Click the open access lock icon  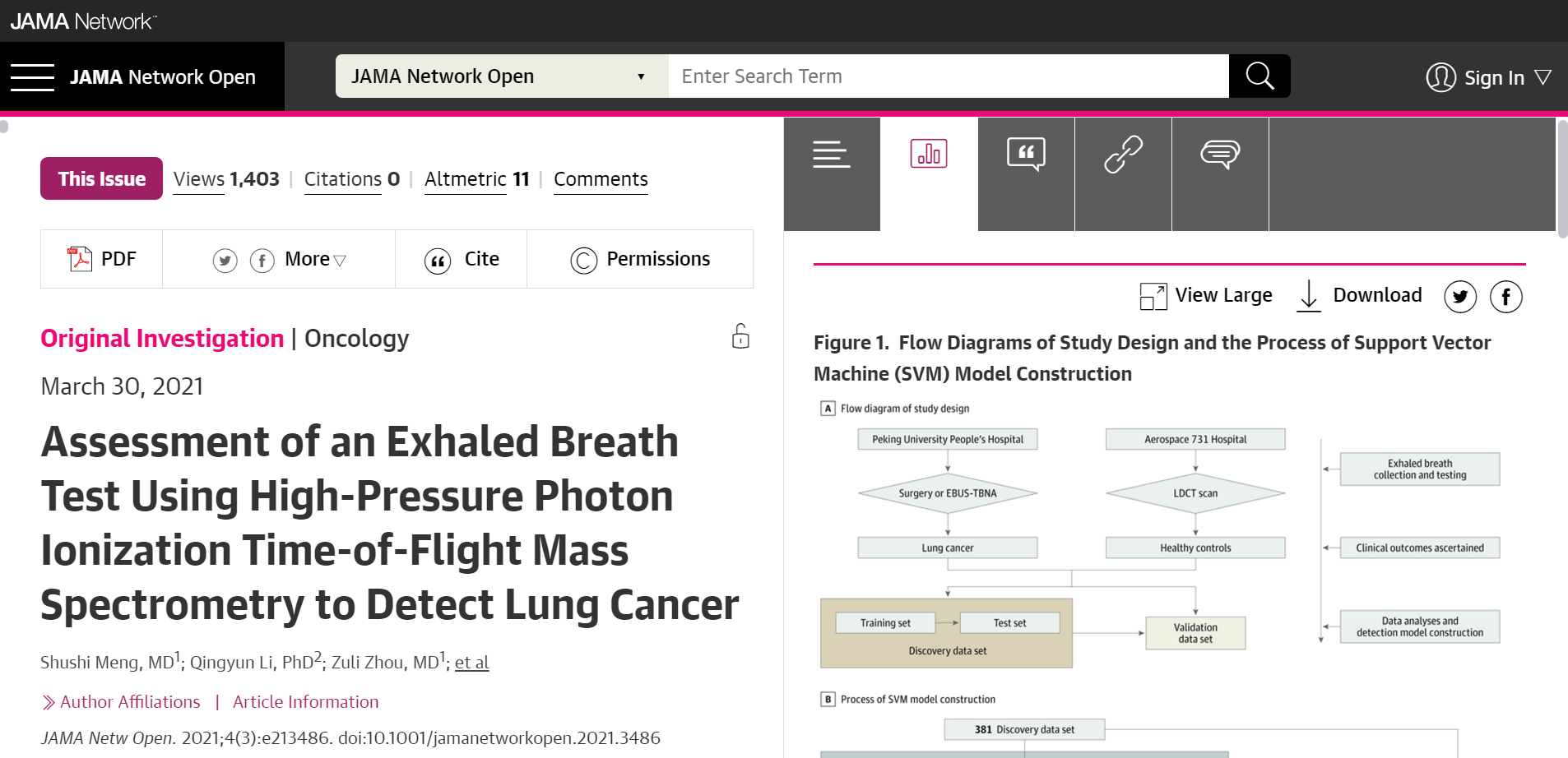(740, 336)
